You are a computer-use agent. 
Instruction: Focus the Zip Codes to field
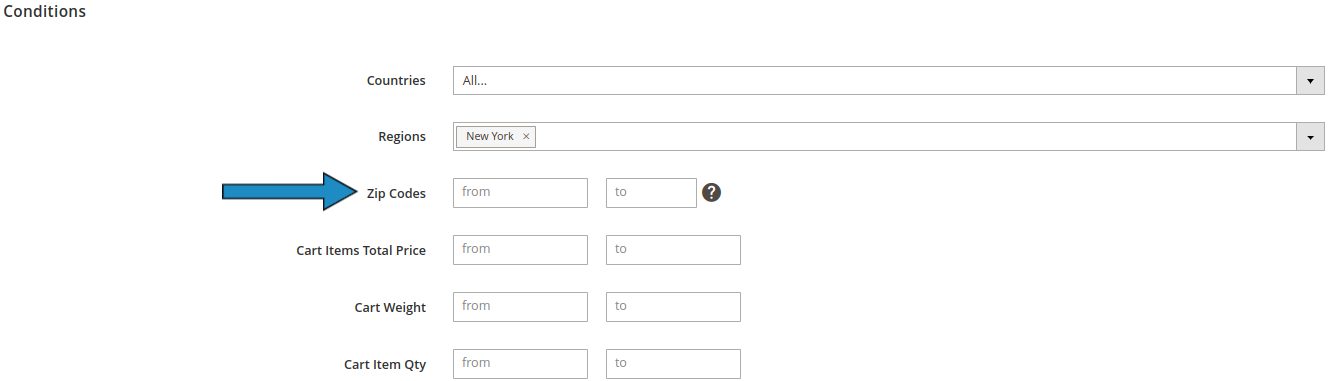[x=651, y=192]
